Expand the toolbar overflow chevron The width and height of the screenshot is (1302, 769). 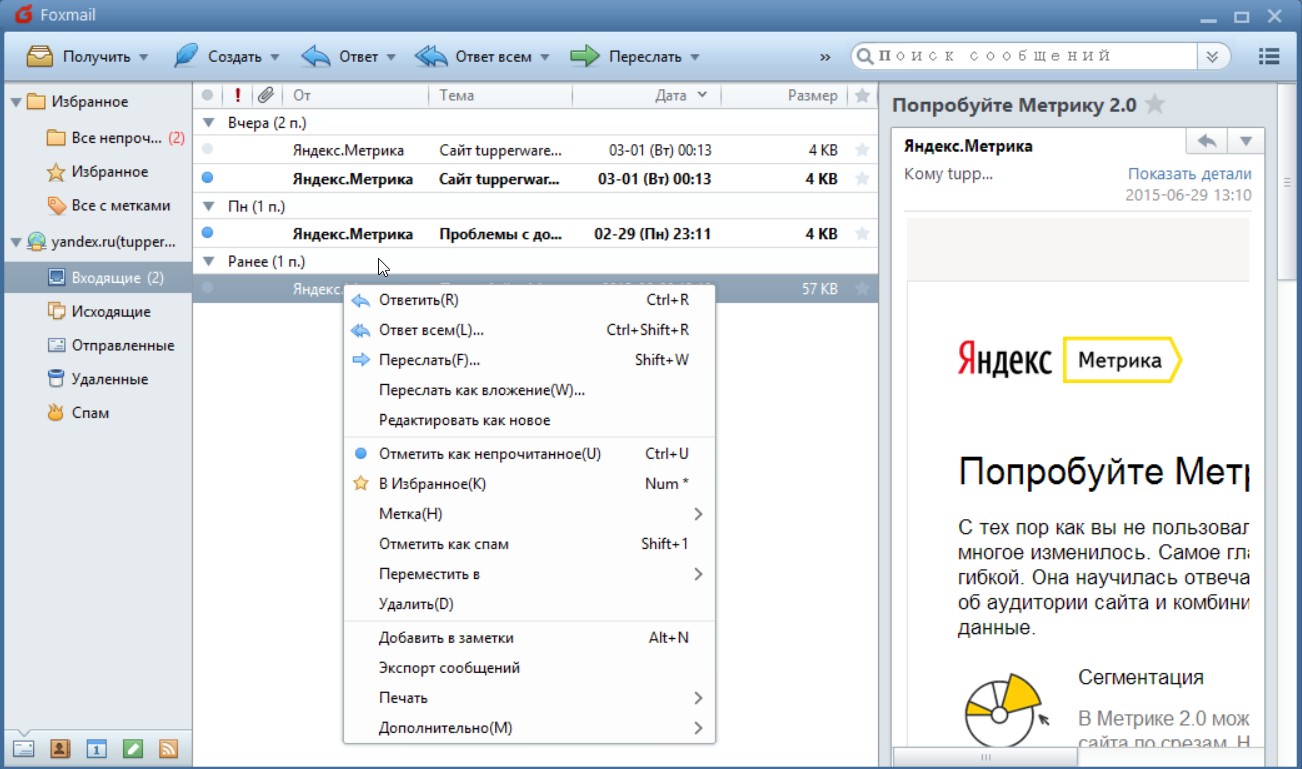[x=825, y=57]
